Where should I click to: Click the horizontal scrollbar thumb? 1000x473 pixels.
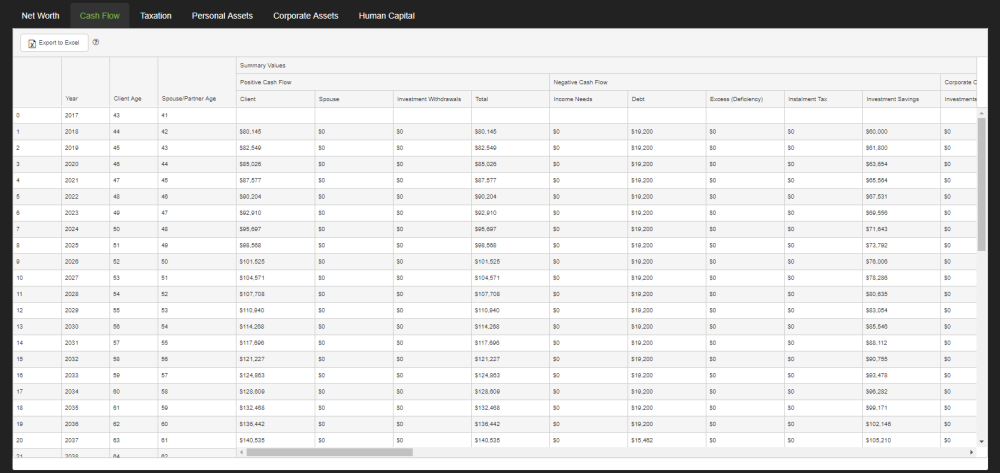(x=329, y=452)
